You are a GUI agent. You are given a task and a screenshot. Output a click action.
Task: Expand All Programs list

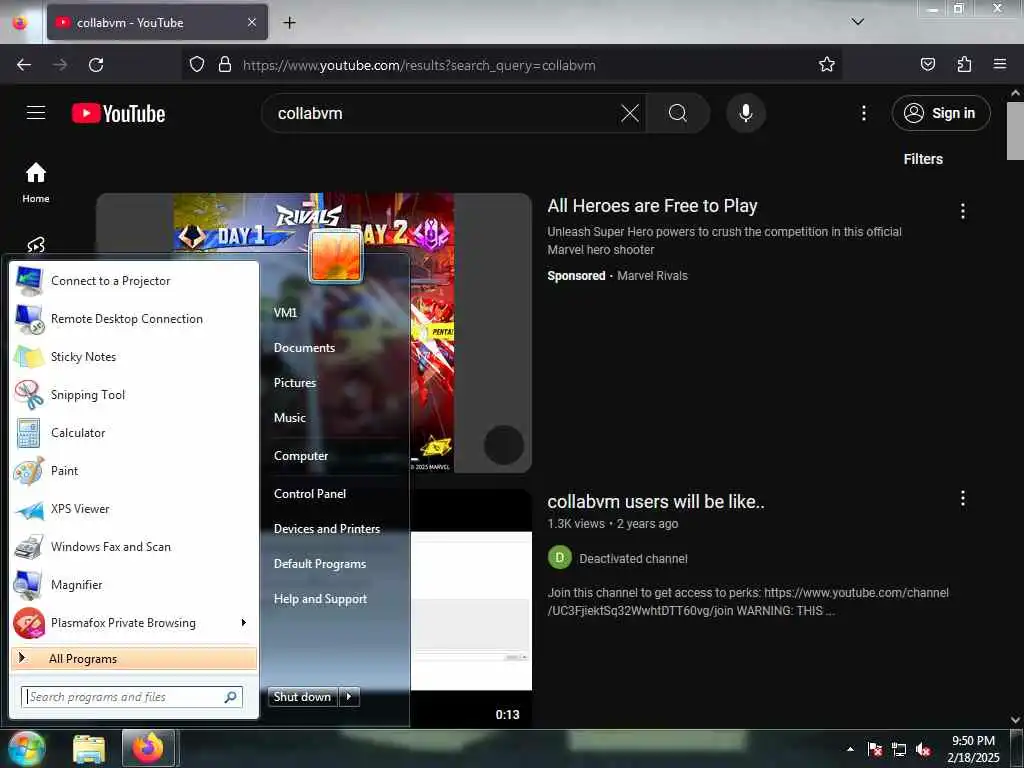pos(134,658)
